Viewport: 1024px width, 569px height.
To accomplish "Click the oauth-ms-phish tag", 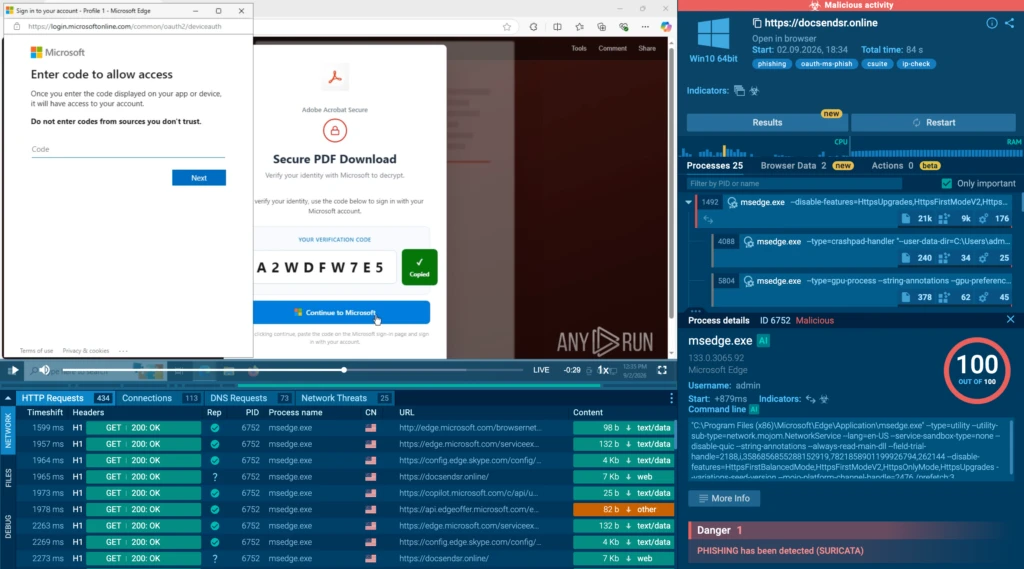I will pyautogui.click(x=826, y=64).
